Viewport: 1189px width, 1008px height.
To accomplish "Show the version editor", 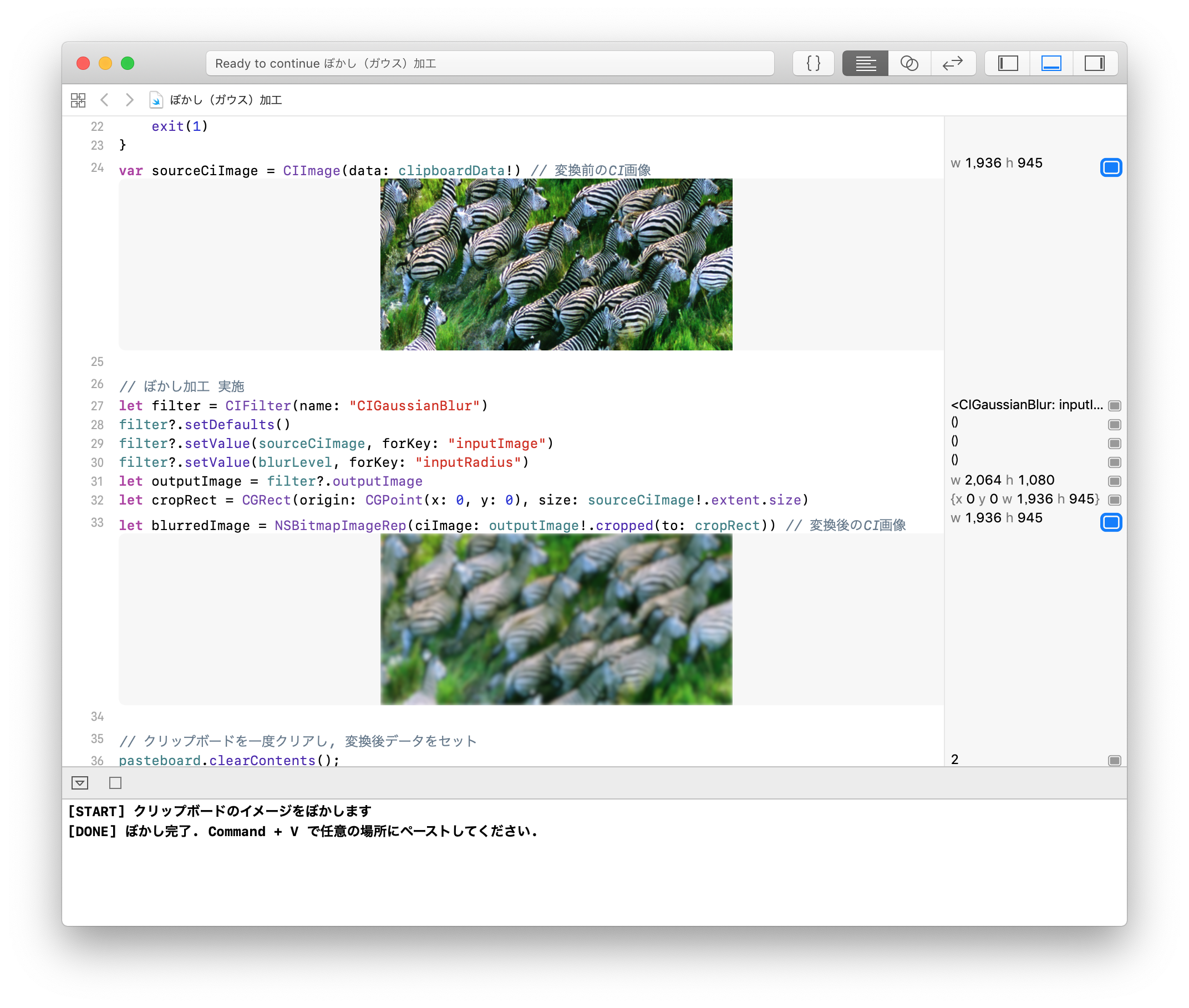I will pyautogui.click(x=952, y=63).
